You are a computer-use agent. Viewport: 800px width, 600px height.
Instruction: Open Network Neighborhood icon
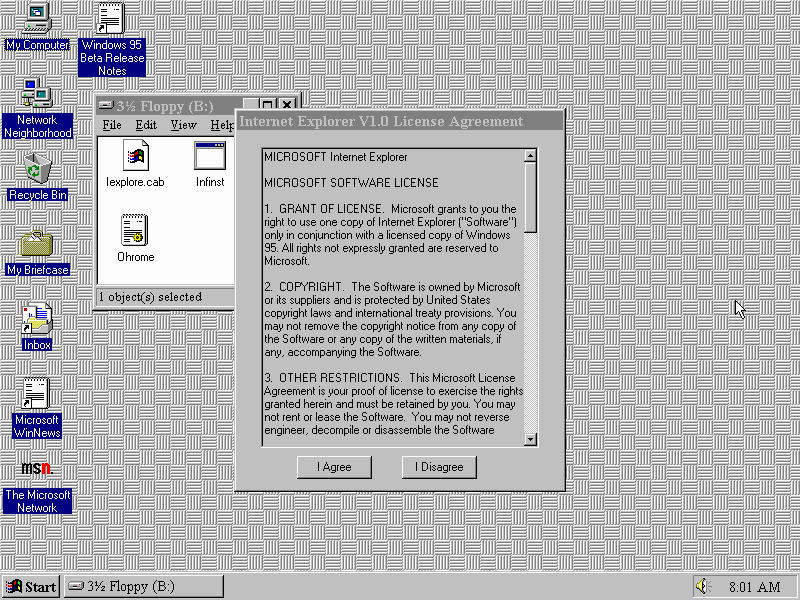tap(37, 95)
